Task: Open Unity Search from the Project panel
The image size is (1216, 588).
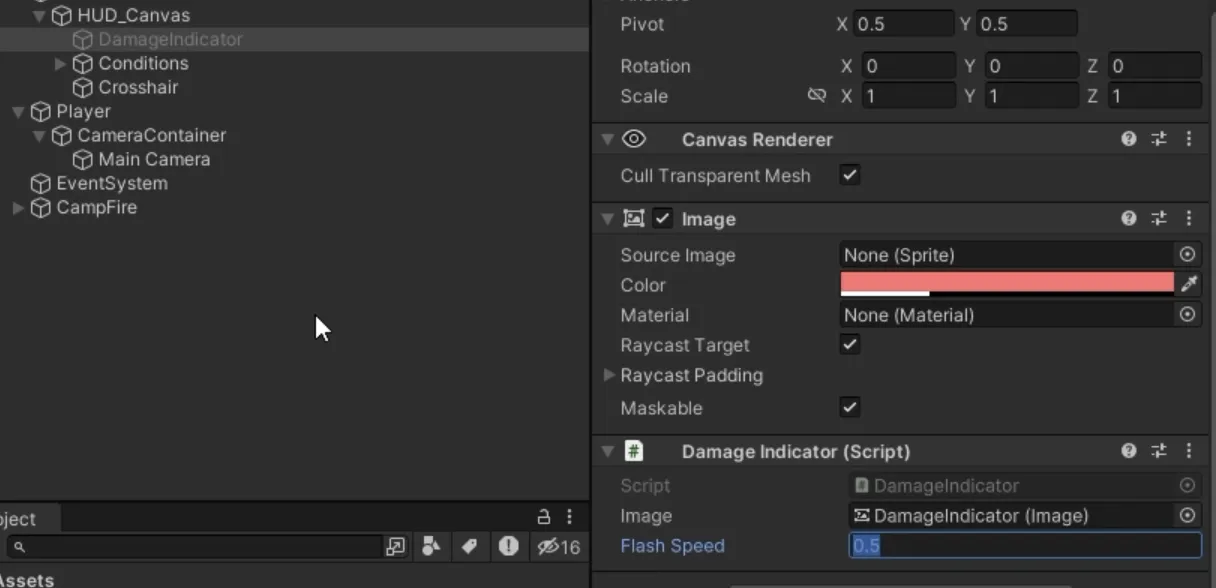Action: point(396,547)
